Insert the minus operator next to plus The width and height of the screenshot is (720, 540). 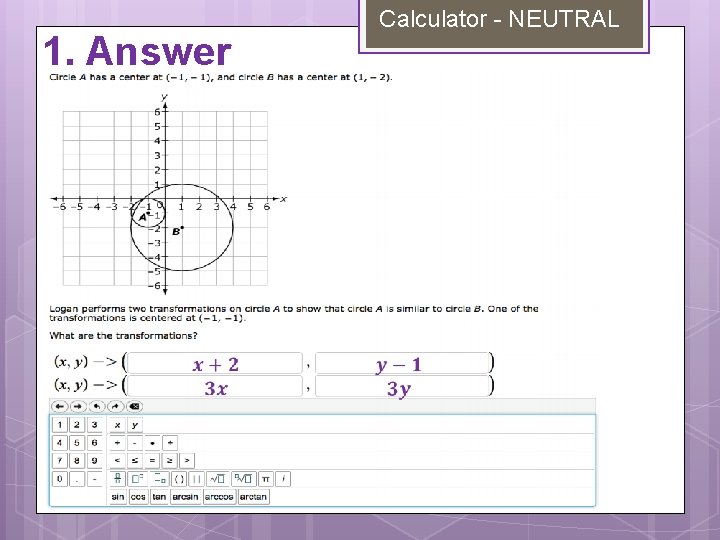[135, 443]
